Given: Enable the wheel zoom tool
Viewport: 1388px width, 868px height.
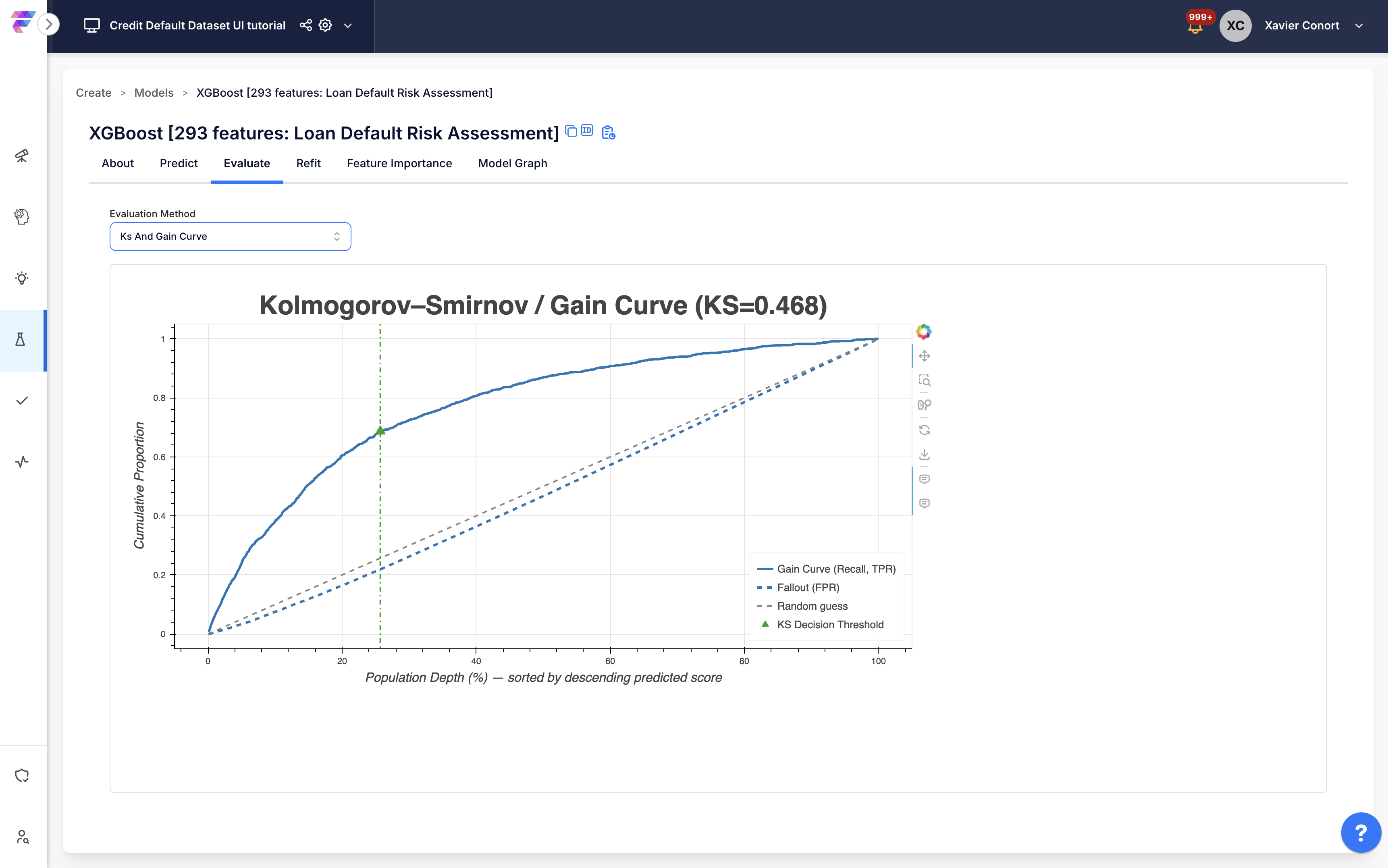Looking at the screenshot, I should [924, 405].
